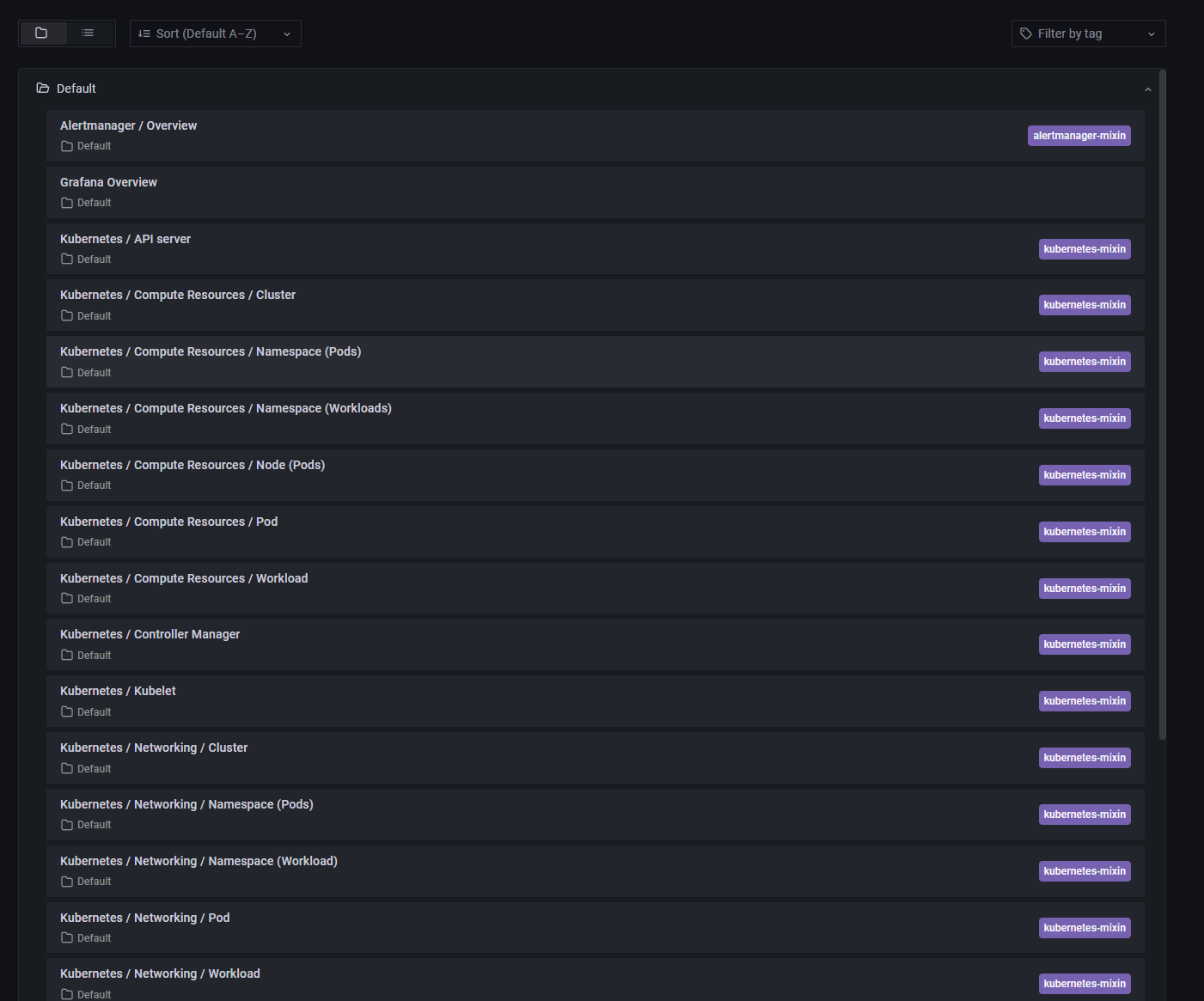Click folder icon under Compute Resources / Pod

click(67, 542)
